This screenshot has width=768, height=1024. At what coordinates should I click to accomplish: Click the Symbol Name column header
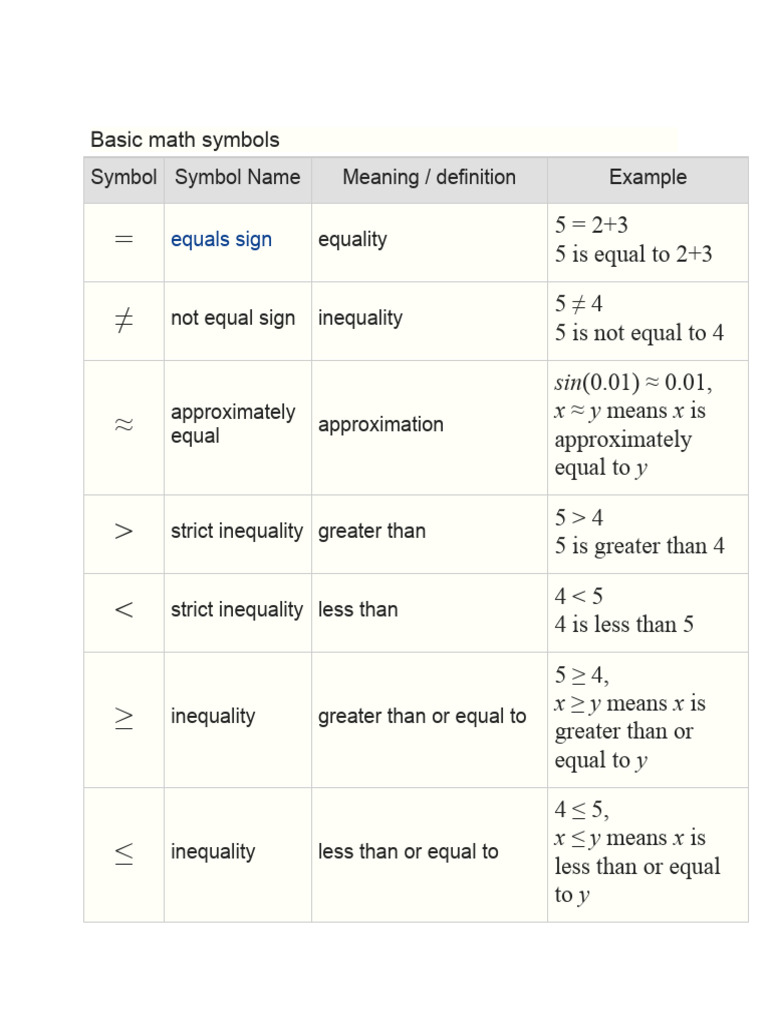(237, 178)
